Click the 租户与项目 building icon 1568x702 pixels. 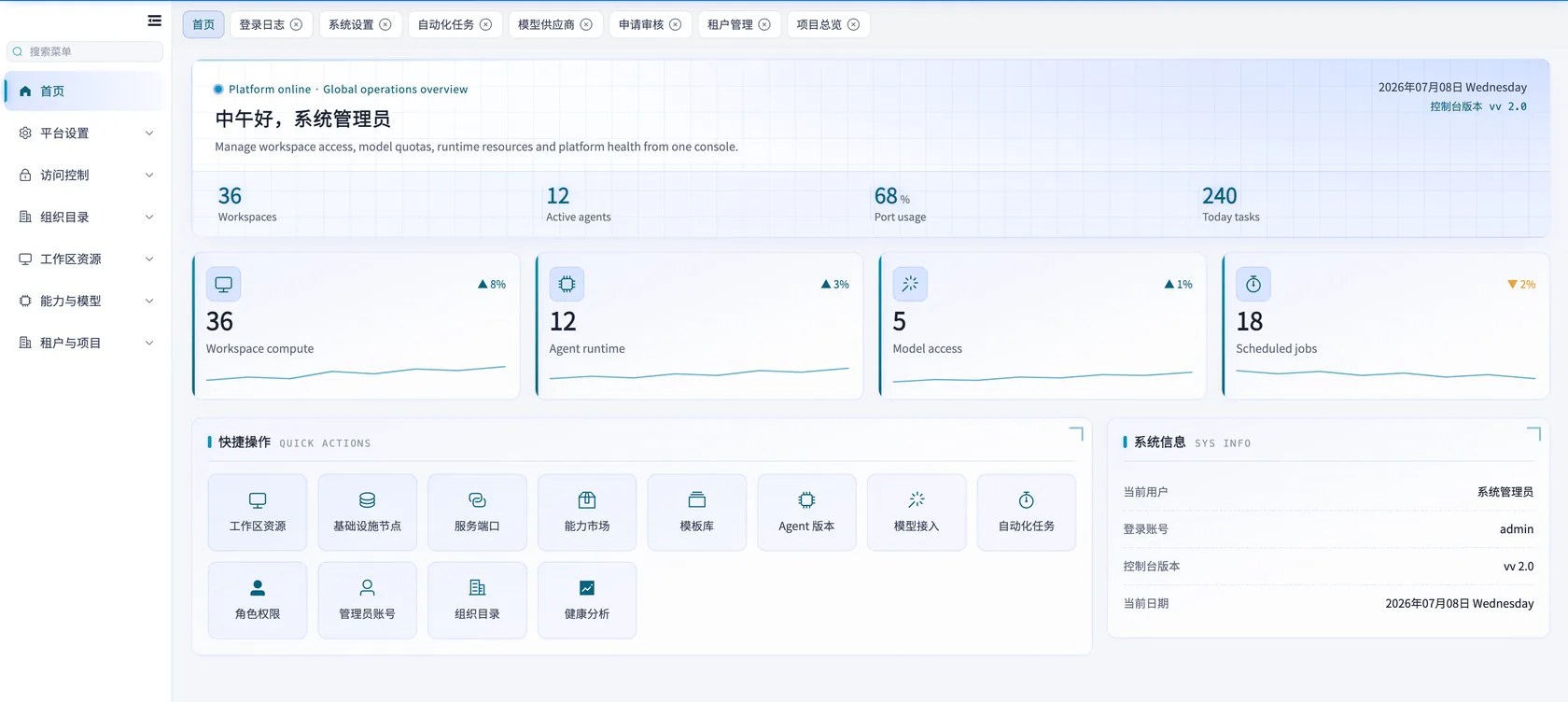click(25, 344)
